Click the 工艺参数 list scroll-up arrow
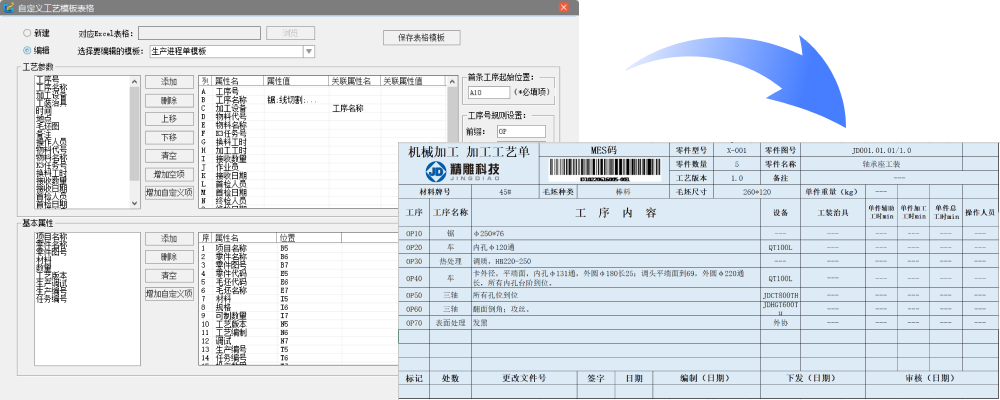 135,81
